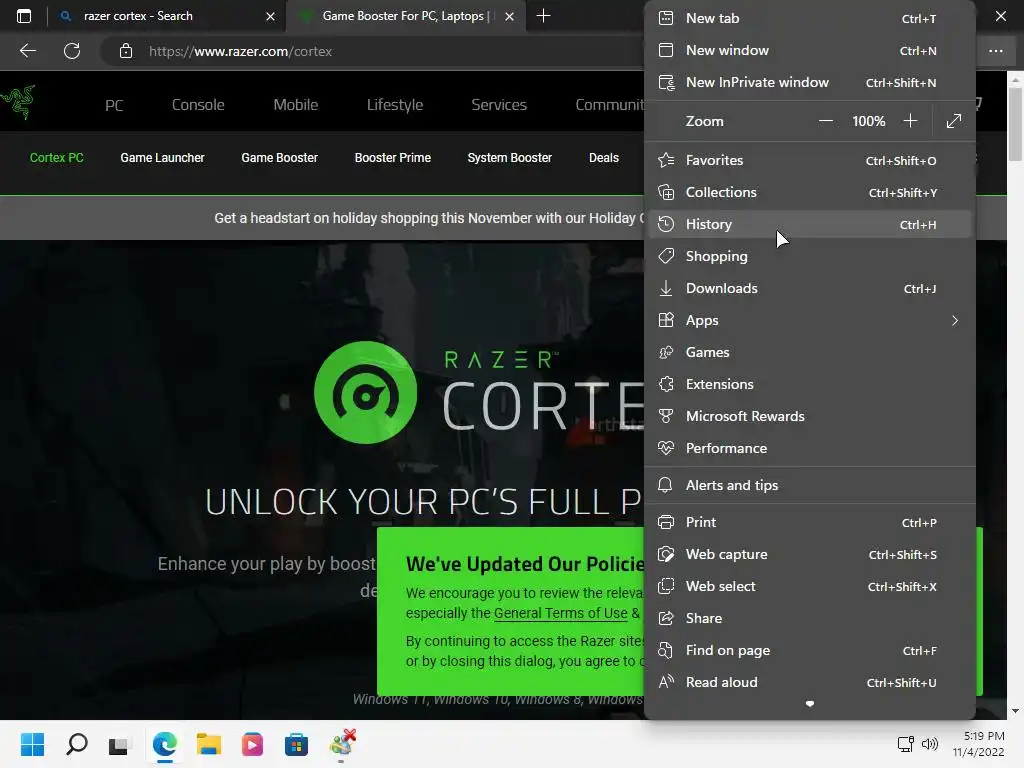Click the Read aloud icon

tap(665, 682)
